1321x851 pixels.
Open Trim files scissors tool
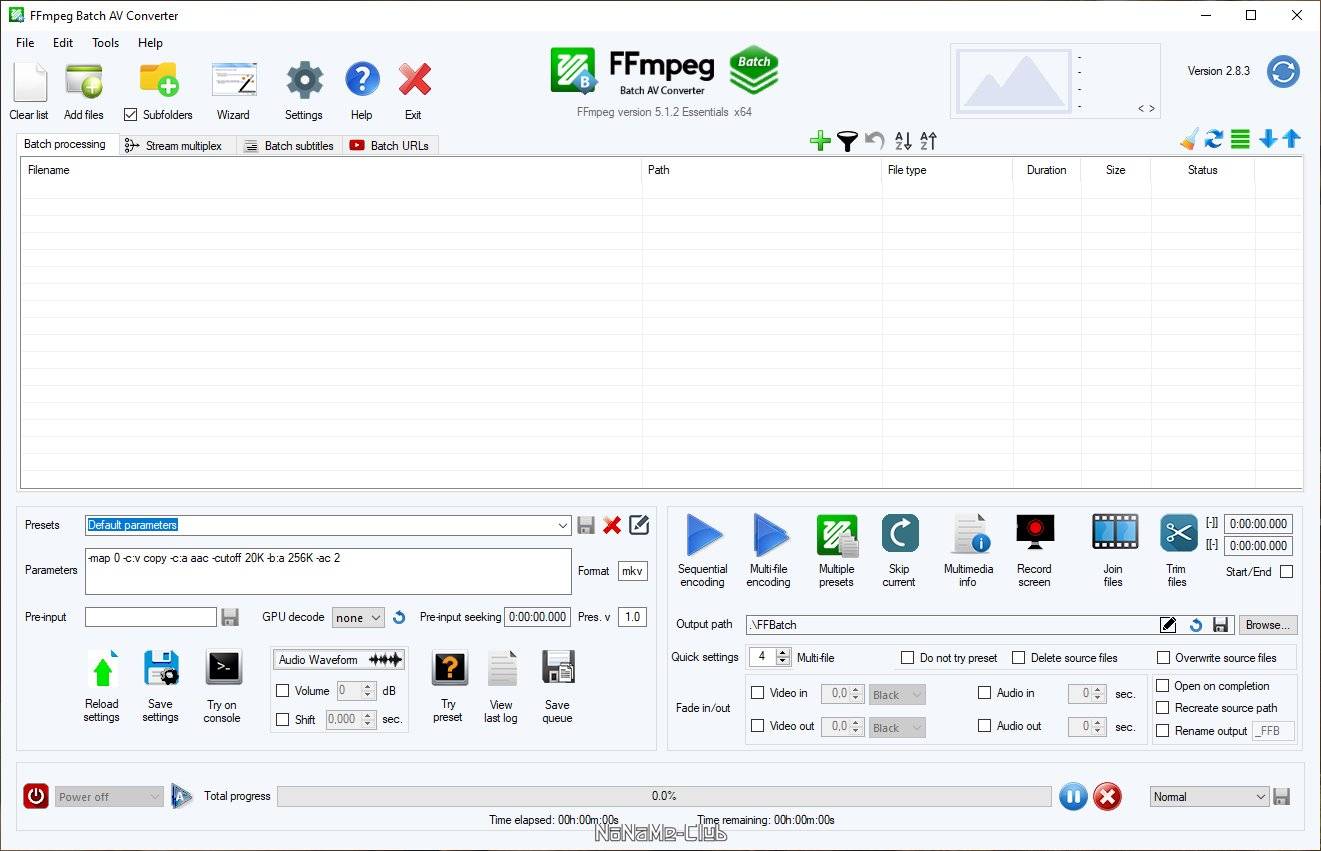pyautogui.click(x=1178, y=533)
